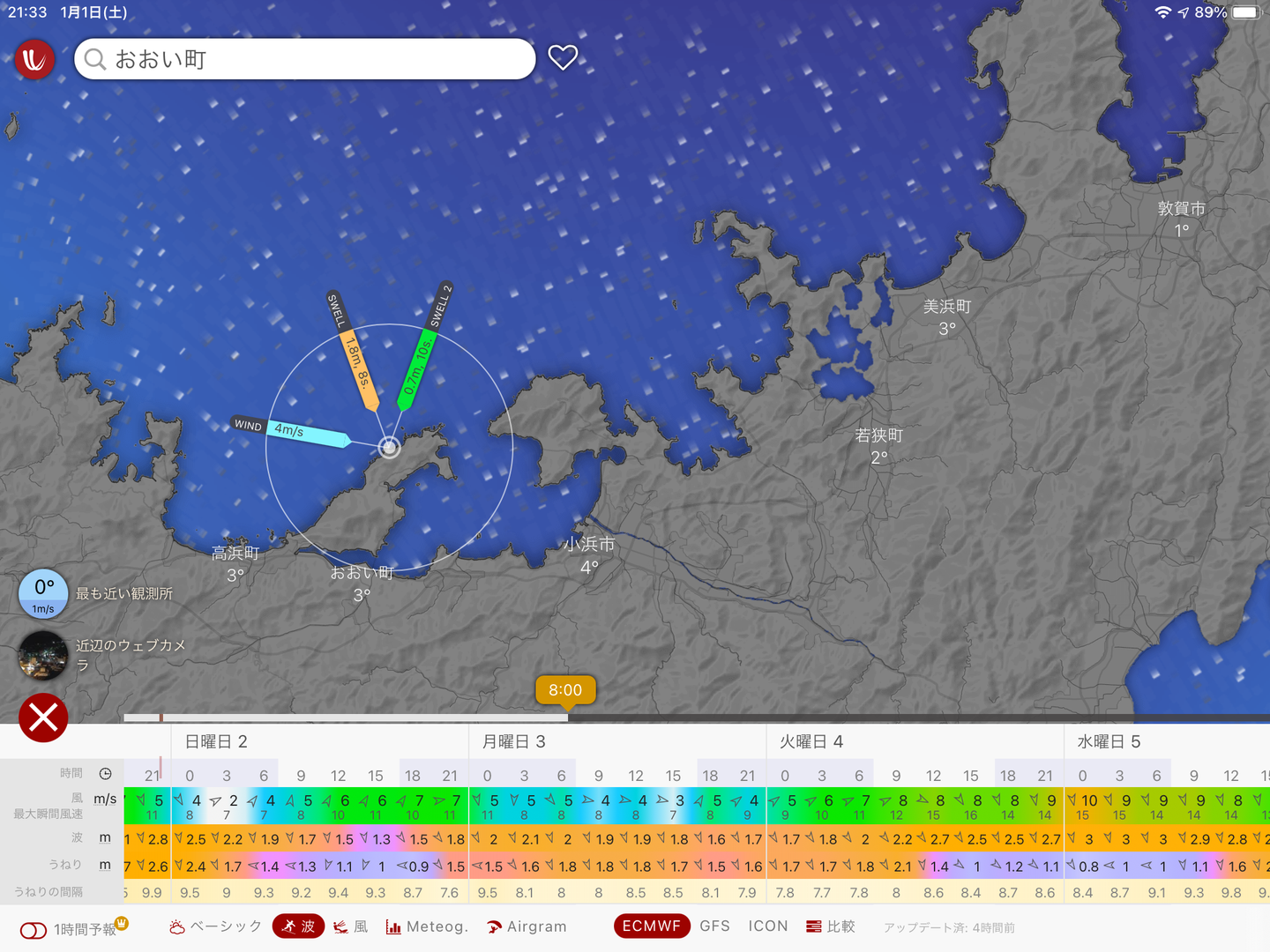Image resolution: width=1270 pixels, height=952 pixels.
Task: Open the nearby webcams thumbnail
Action: click(43, 656)
